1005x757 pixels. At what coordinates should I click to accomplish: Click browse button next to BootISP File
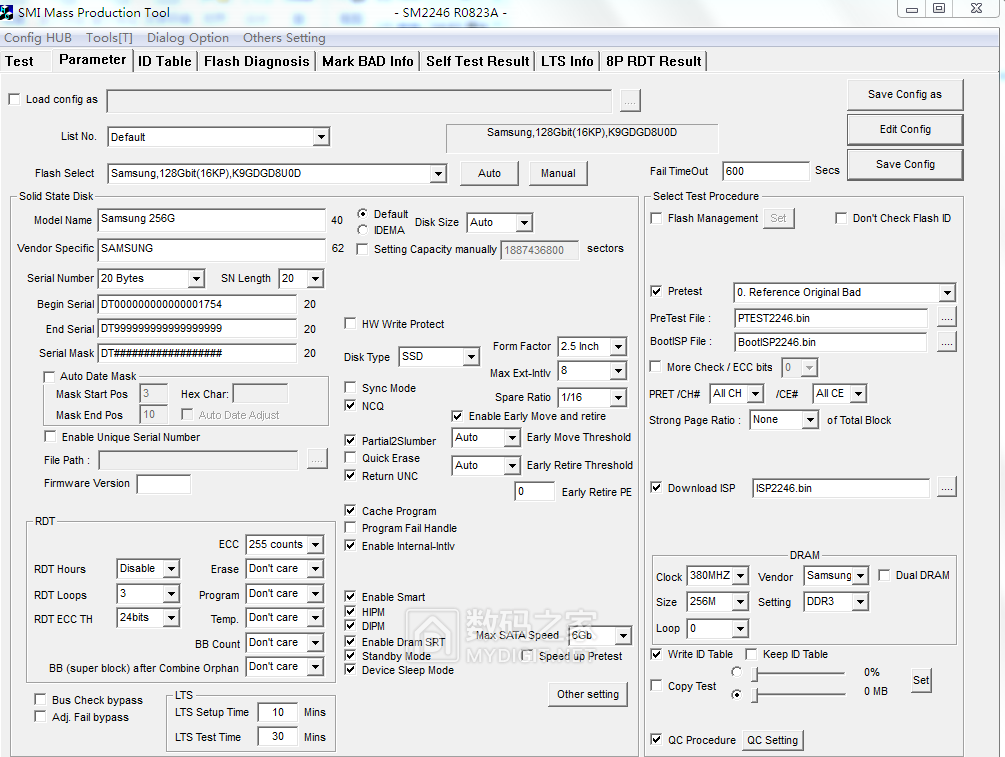(946, 342)
